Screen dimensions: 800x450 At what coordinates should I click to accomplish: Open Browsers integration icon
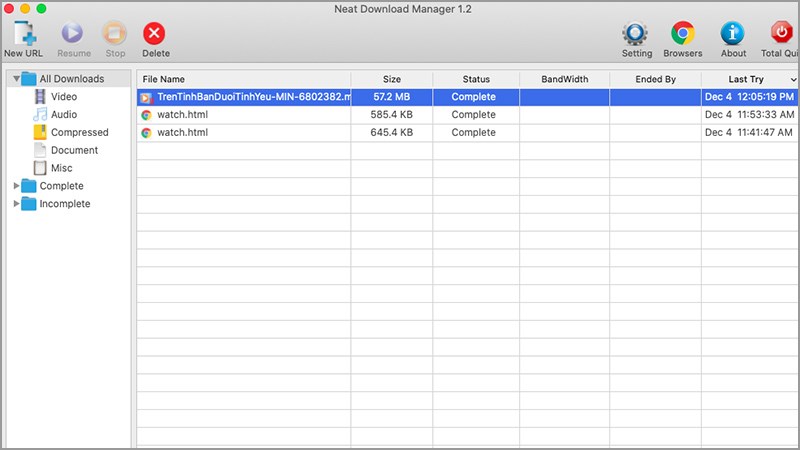coord(683,34)
